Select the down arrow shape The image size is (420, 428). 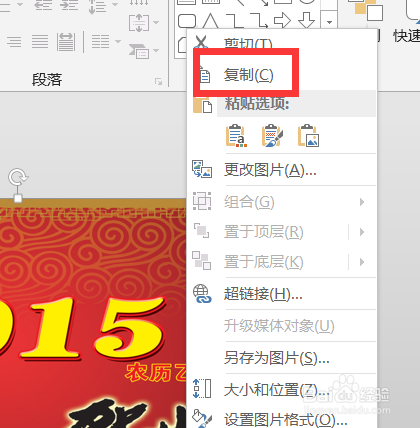307,21
